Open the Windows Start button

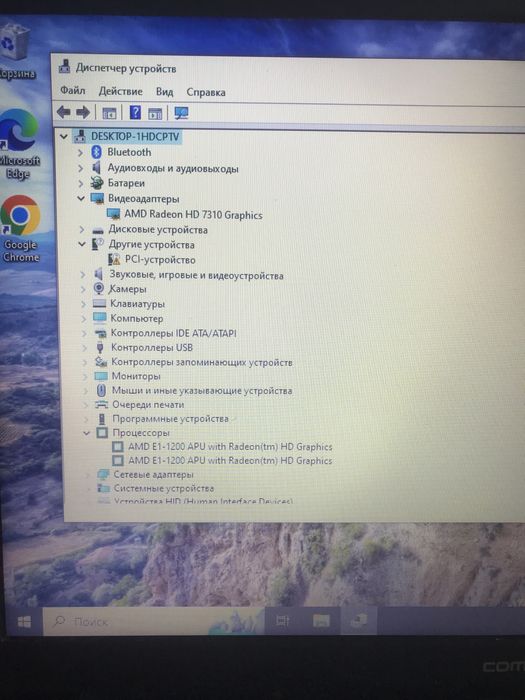click(x=24, y=622)
